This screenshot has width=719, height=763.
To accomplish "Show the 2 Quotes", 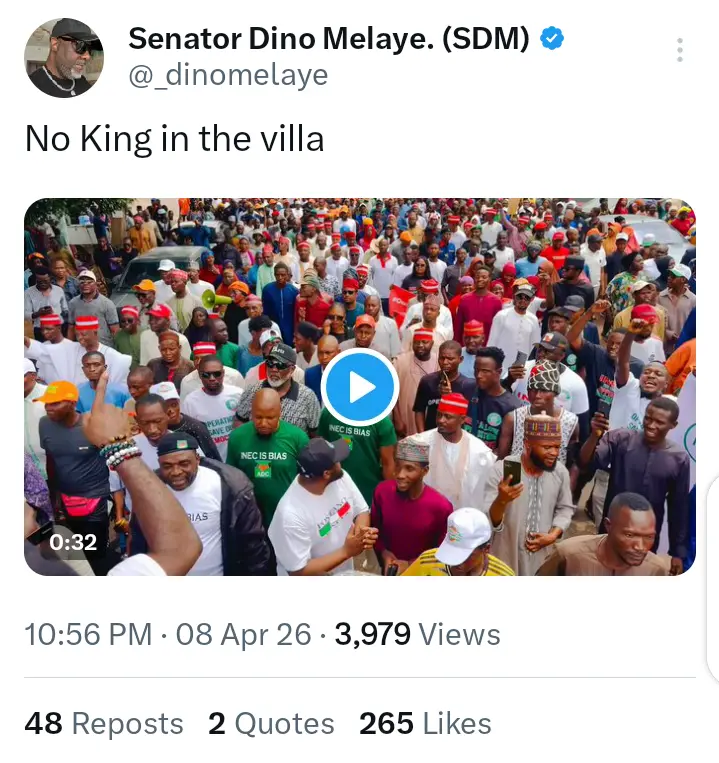I will (x=271, y=723).
